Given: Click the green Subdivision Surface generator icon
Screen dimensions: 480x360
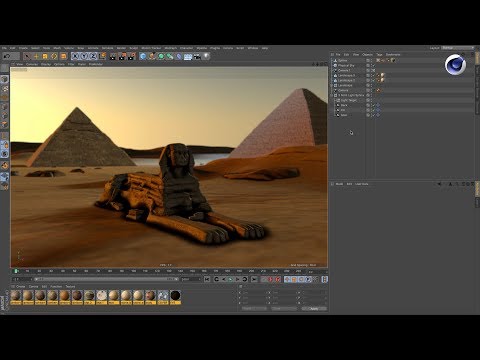Looking at the screenshot, I should click(161, 56).
